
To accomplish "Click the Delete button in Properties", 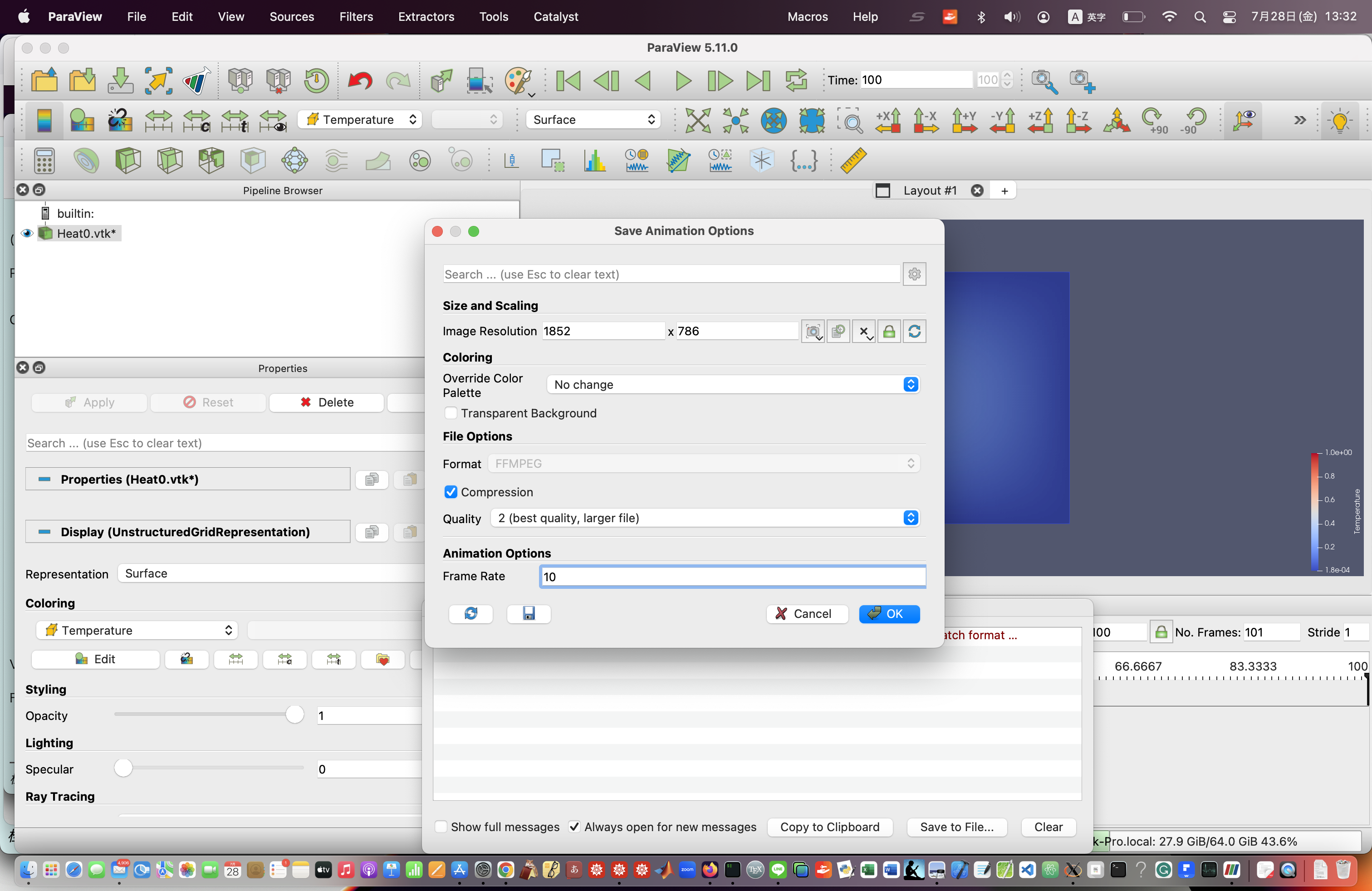I will (326, 402).
